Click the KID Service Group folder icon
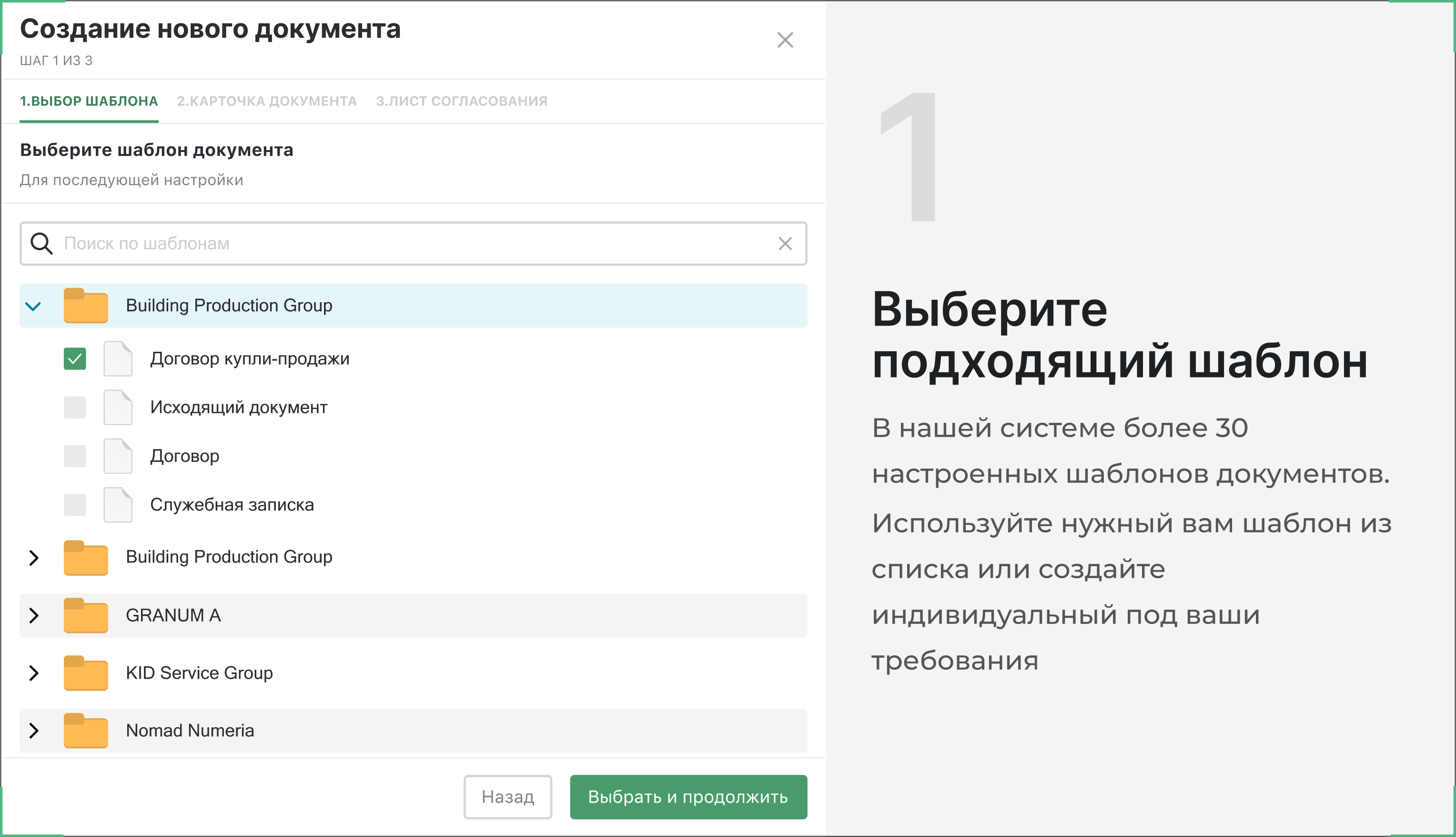This screenshot has height=837, width=1456. 86,673
